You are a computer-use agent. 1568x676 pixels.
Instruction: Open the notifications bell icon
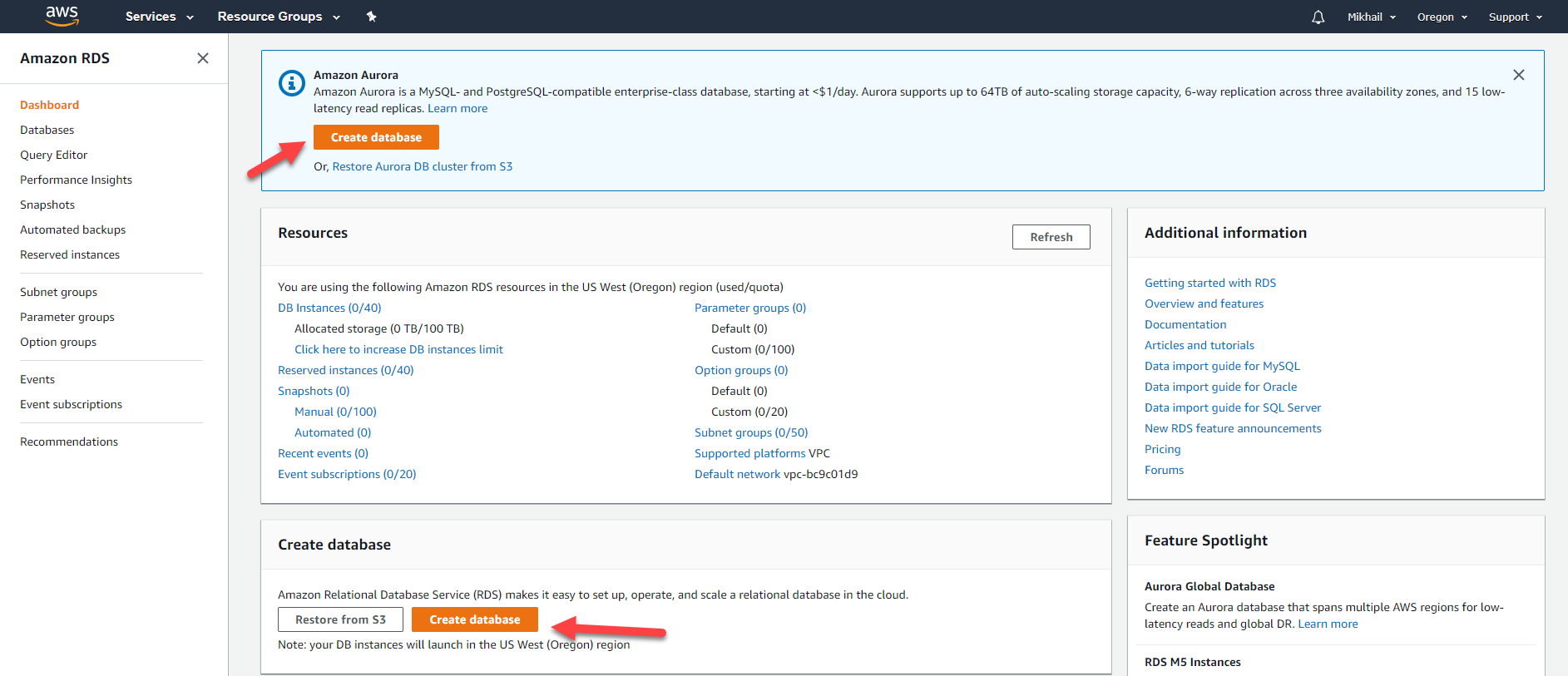pos(1318,17)
